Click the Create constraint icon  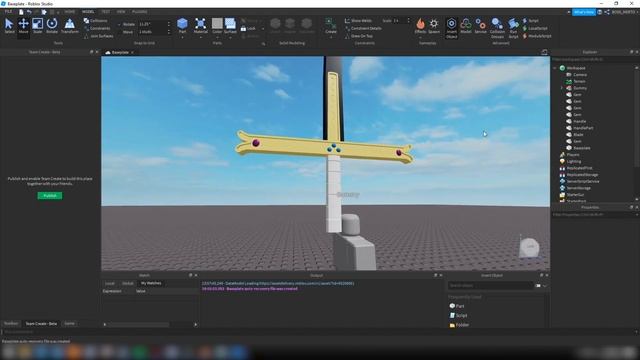click(331, 24)
